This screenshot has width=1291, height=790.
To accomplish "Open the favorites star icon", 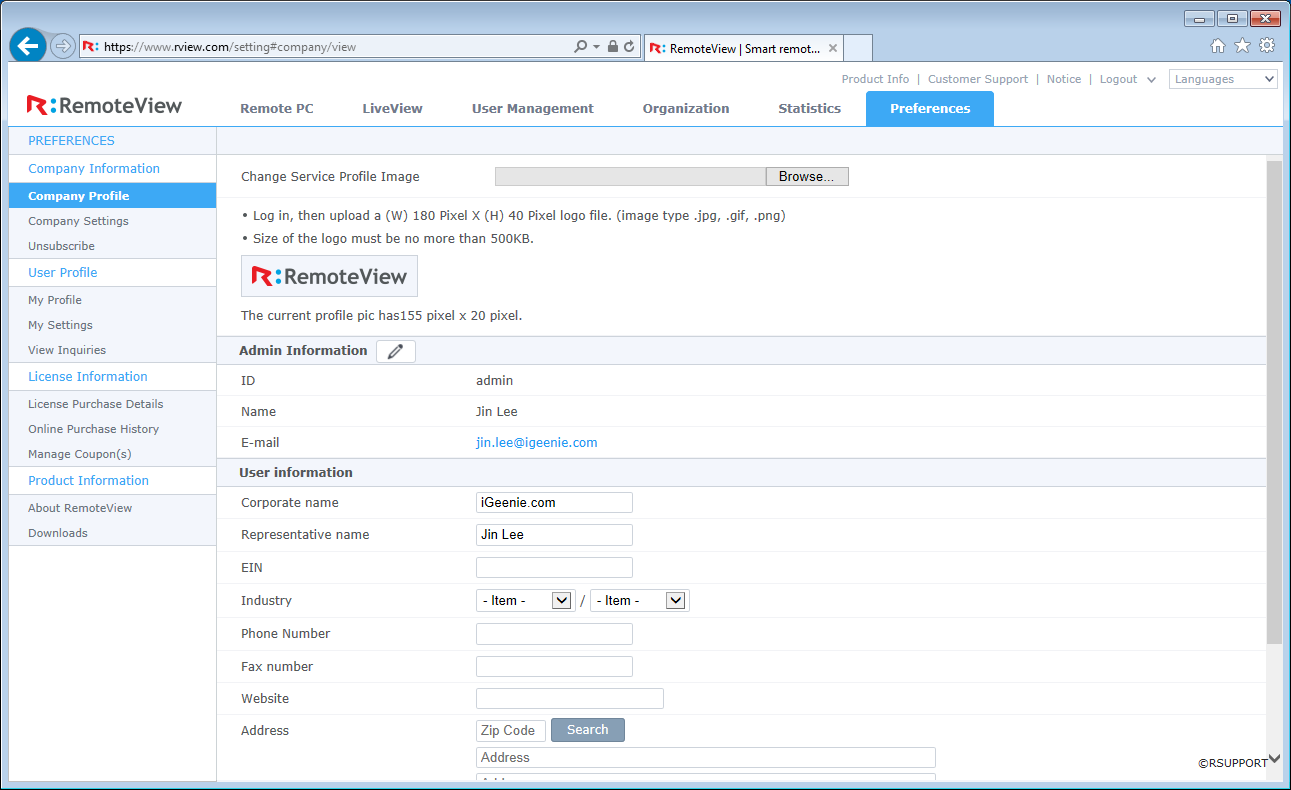I will (x=1242, y=45).
